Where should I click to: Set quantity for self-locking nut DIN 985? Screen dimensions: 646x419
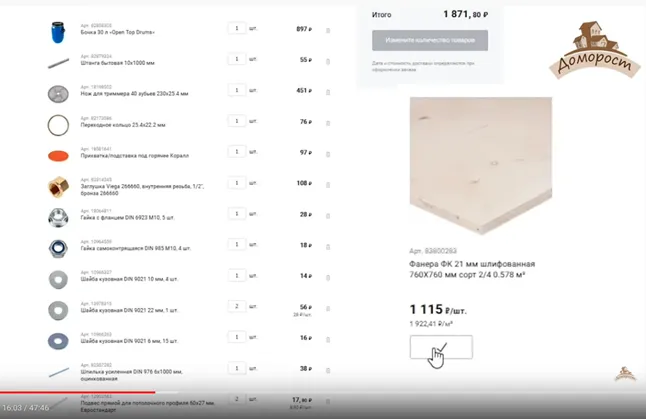[x=236, y=244]
